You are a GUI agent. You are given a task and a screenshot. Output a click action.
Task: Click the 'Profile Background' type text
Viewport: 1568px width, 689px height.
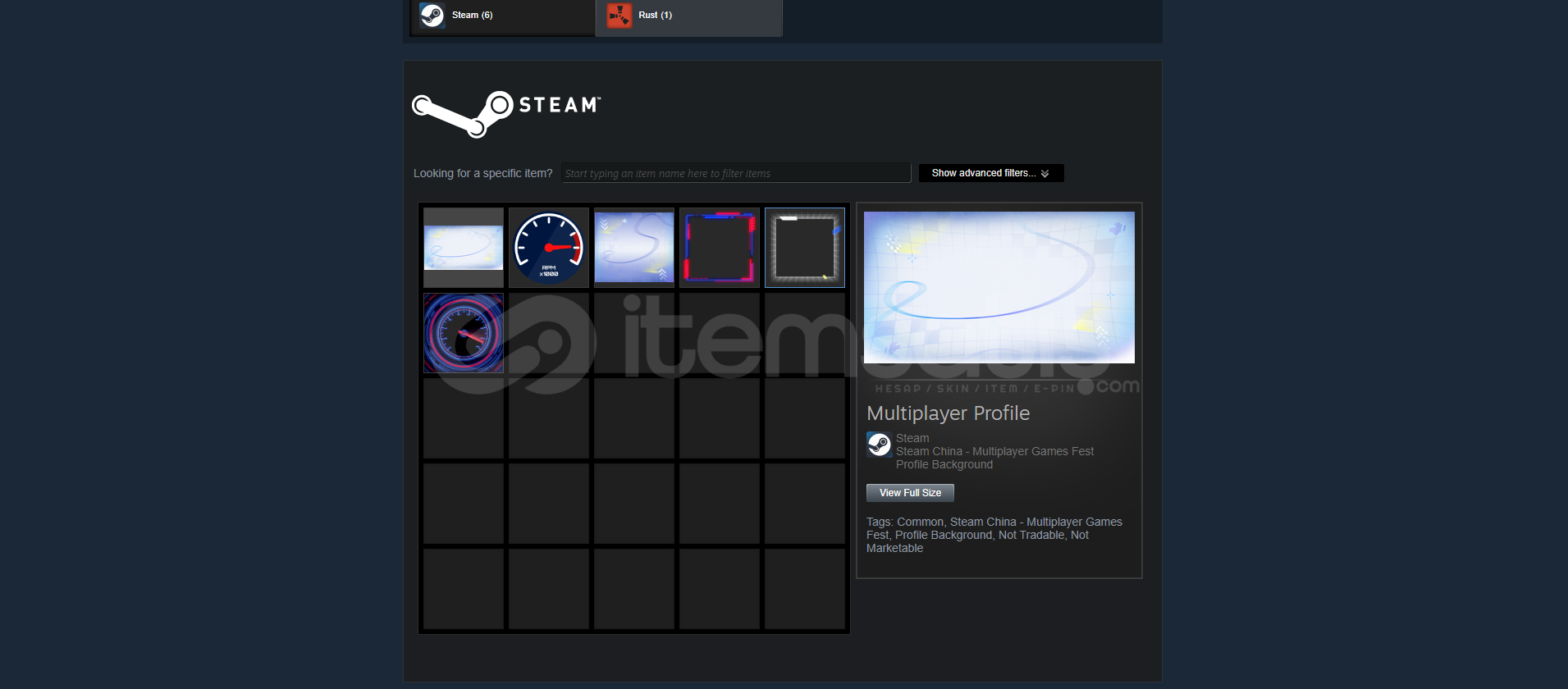944,464
